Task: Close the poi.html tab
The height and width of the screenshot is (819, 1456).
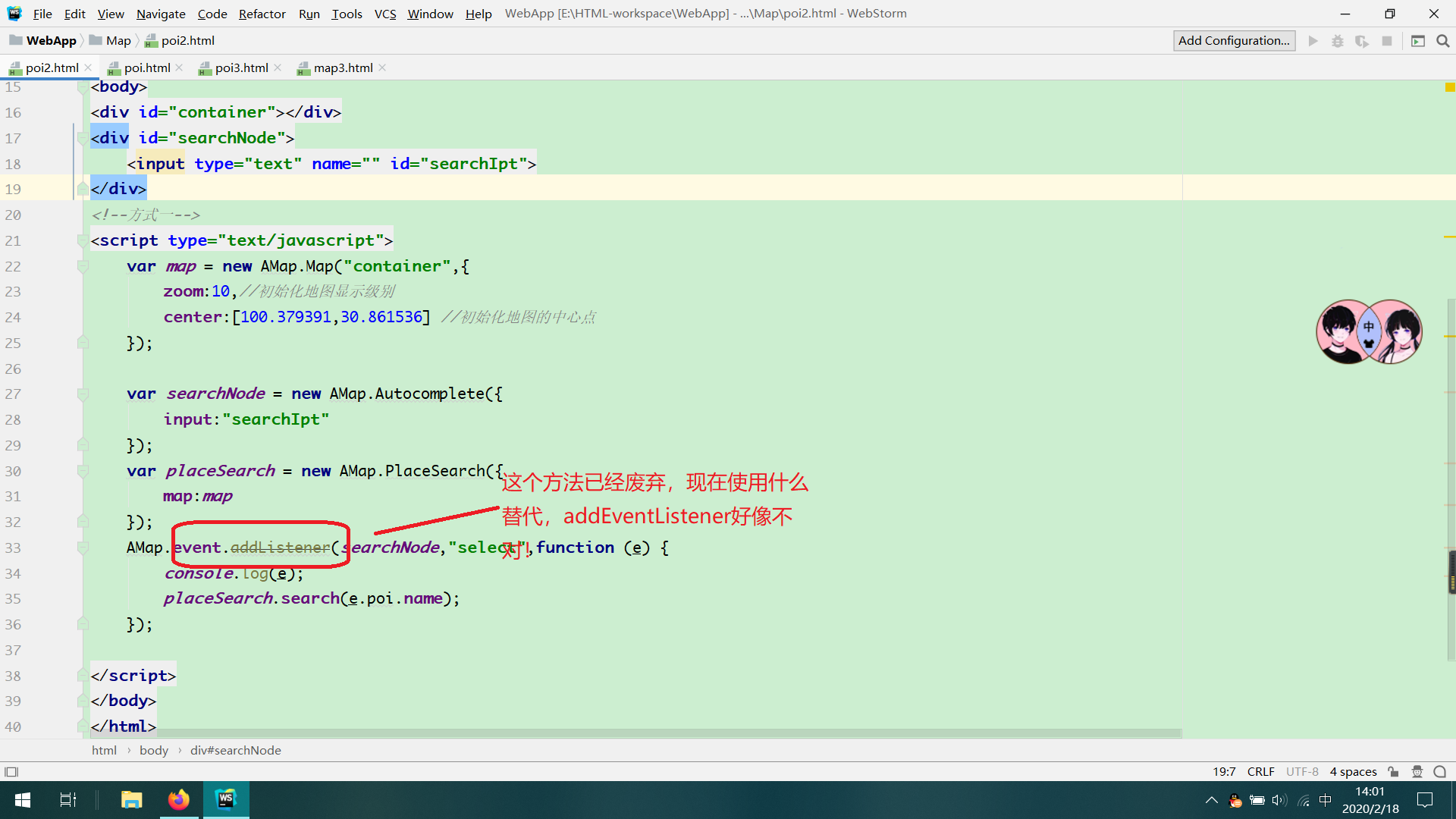Action: click(179, 67)
